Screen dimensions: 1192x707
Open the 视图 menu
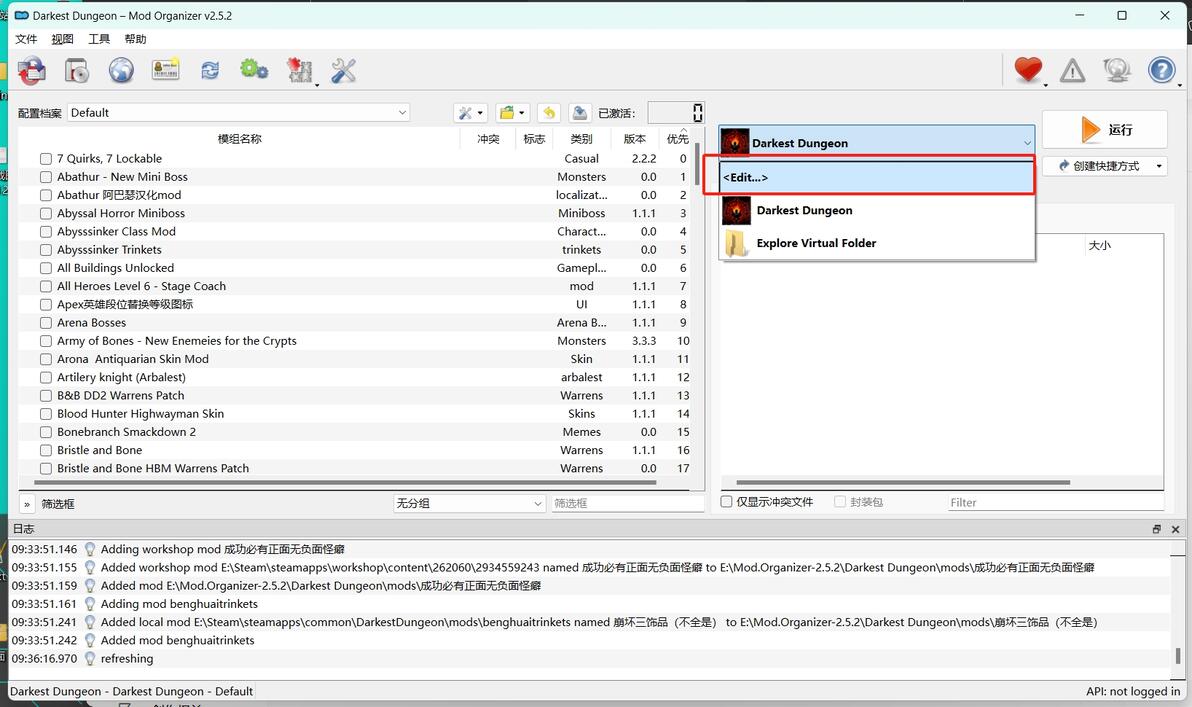click(x=62, y=39)
